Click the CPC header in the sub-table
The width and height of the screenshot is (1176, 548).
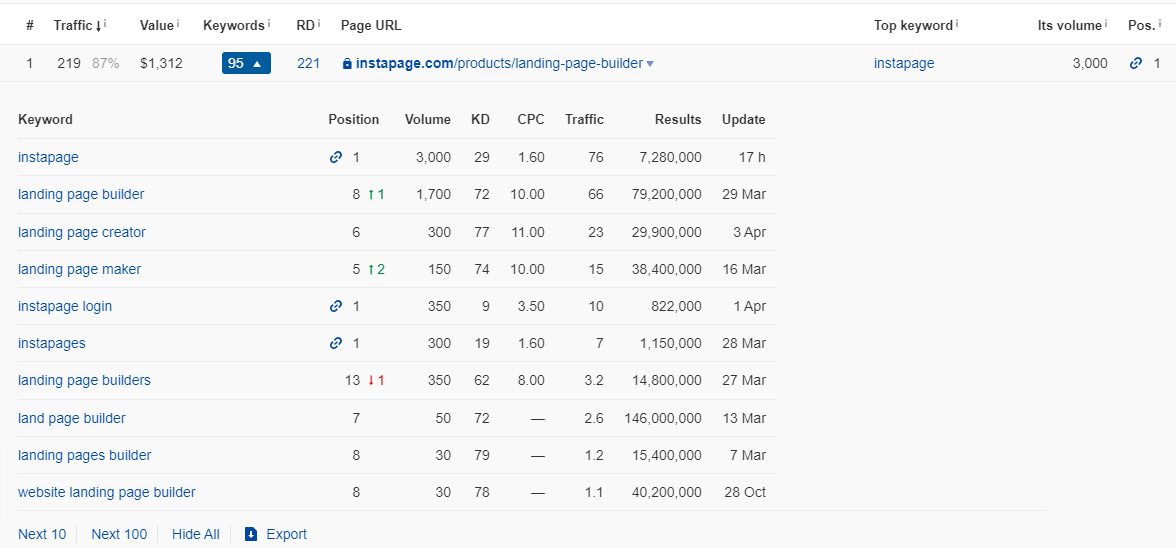tap(531, 119)
